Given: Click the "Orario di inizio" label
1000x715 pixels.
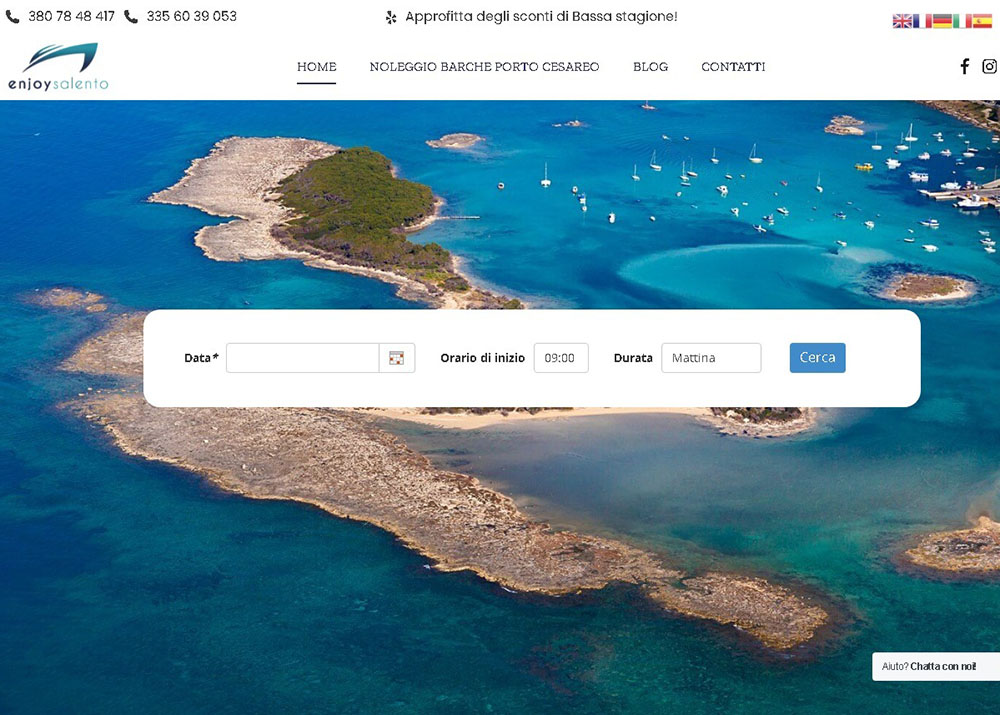Looking at the screenshot, I should pyautogui.click(x=482, y=358).
